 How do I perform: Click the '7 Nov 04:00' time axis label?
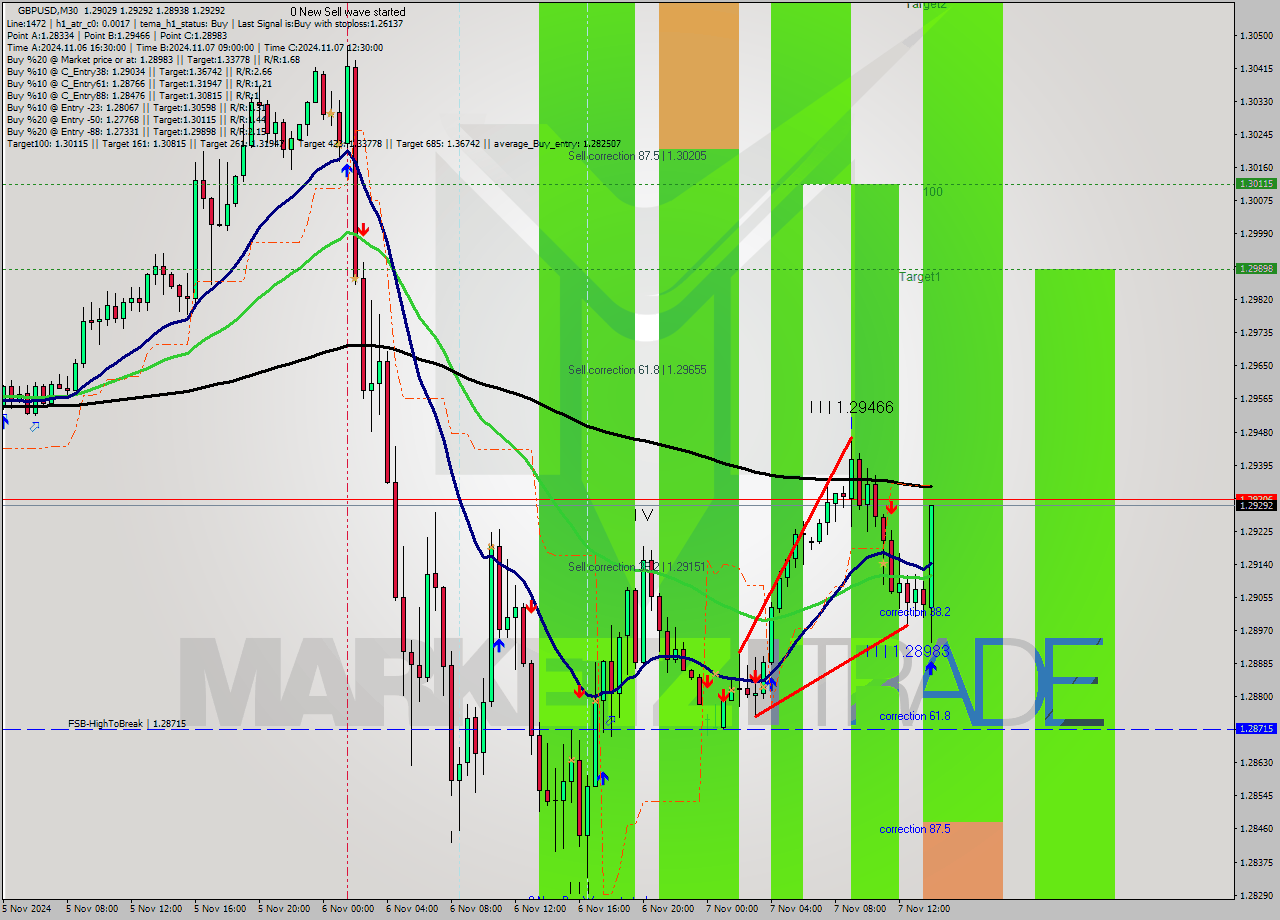pos(795,909)
